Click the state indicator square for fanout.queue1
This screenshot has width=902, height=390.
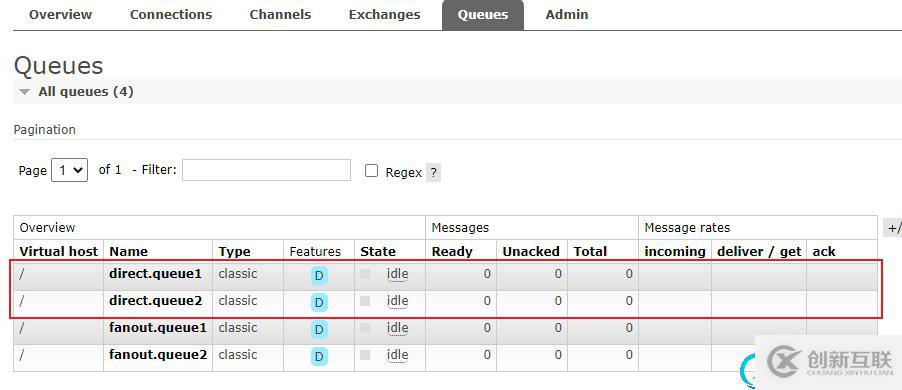pyautogui.click(x=365, y=328)
